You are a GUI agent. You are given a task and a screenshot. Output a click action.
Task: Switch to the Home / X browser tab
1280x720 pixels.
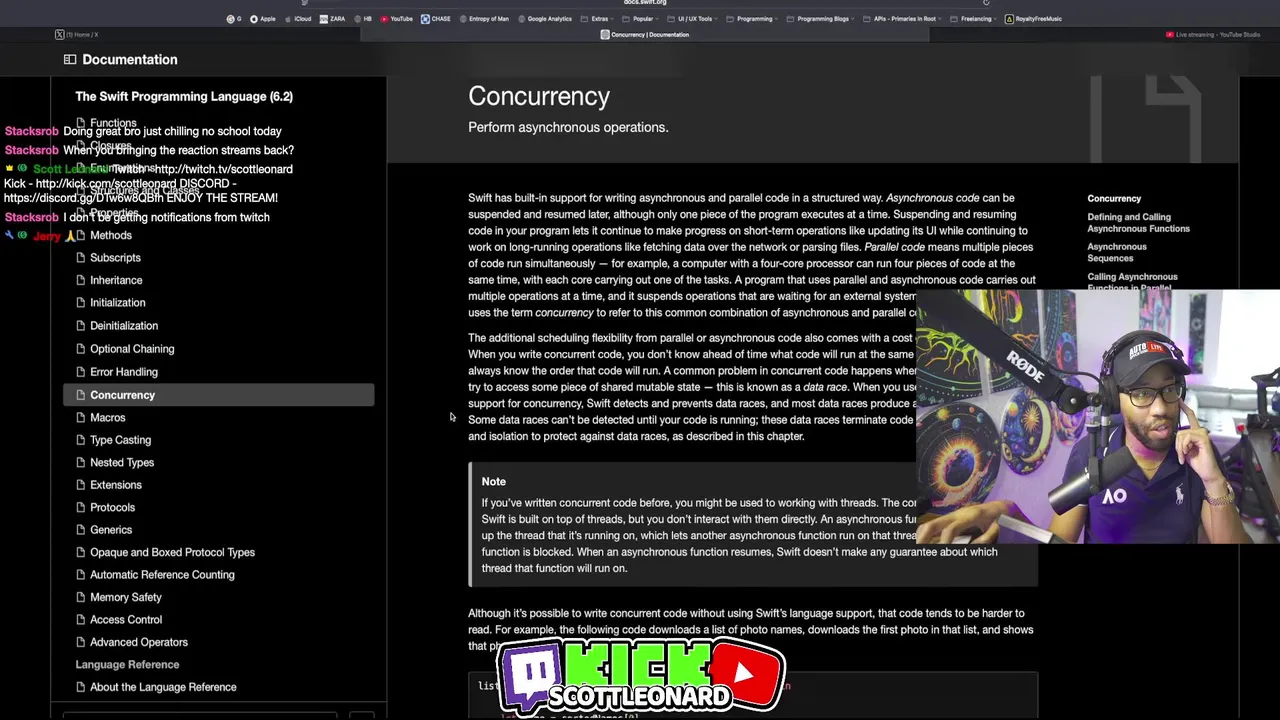tap(77, 35)
